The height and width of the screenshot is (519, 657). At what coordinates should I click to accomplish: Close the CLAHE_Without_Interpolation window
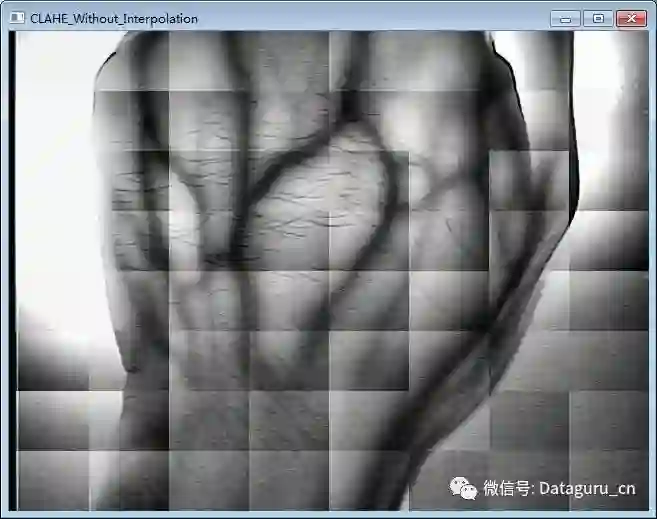631,18
